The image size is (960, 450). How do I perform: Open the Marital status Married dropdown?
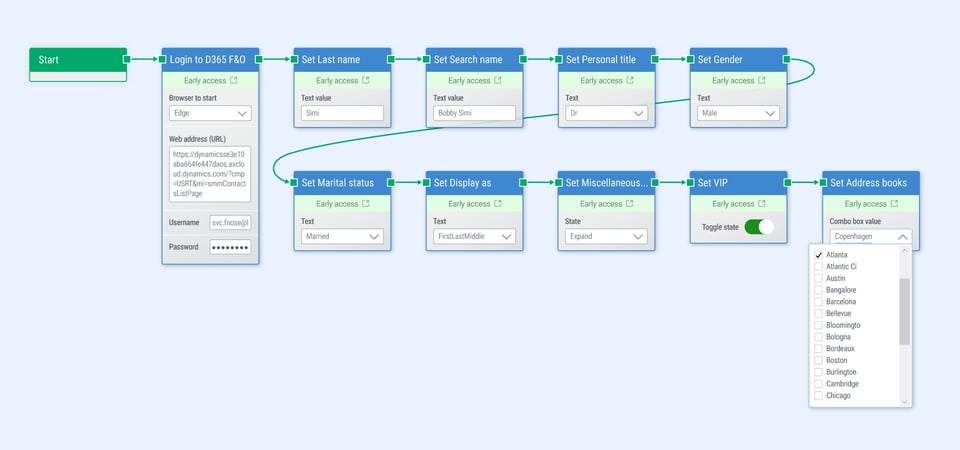pyautogui.click(x=342, y=236)
